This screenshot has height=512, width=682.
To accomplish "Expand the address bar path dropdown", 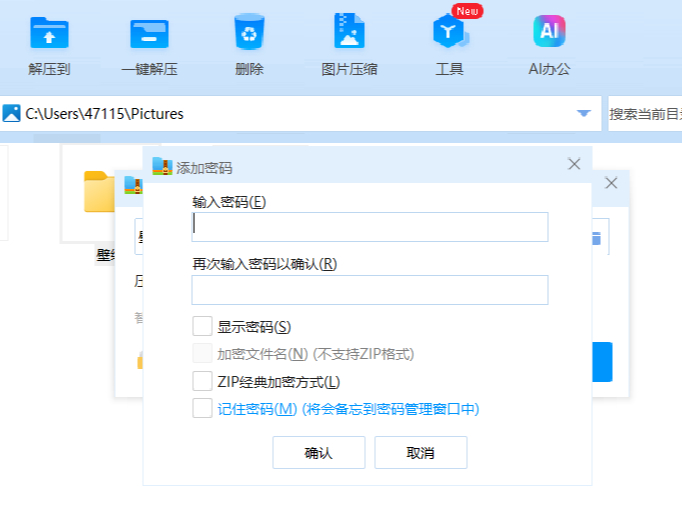I will 583,114.
